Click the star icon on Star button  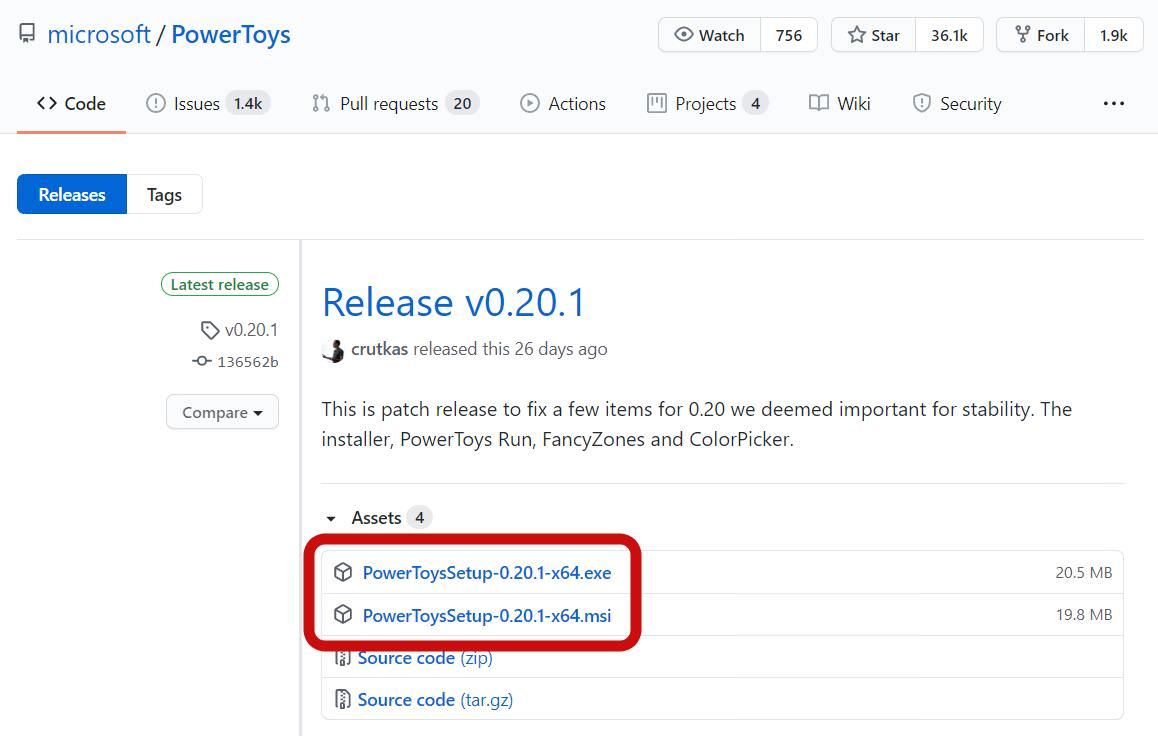(857, 35)
